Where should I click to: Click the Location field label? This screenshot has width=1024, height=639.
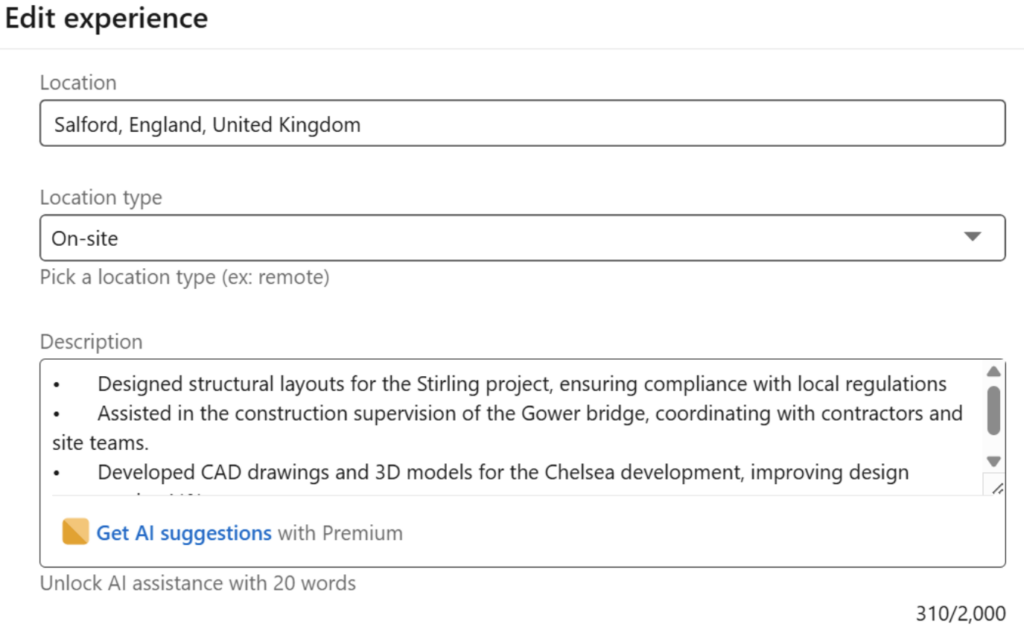(x=78, y=83)
